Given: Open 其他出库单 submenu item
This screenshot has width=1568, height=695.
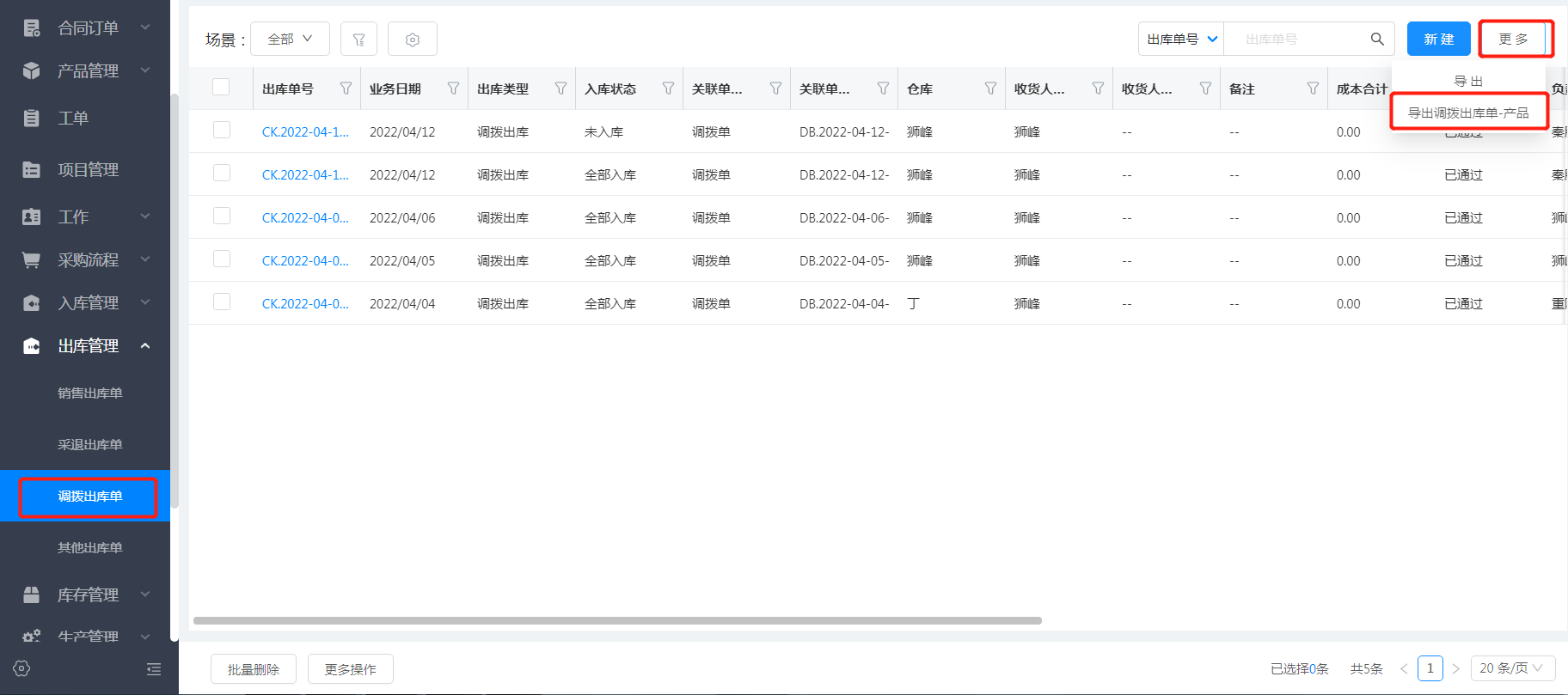Looking at the screenshot, I should click(x=89, y=547).
